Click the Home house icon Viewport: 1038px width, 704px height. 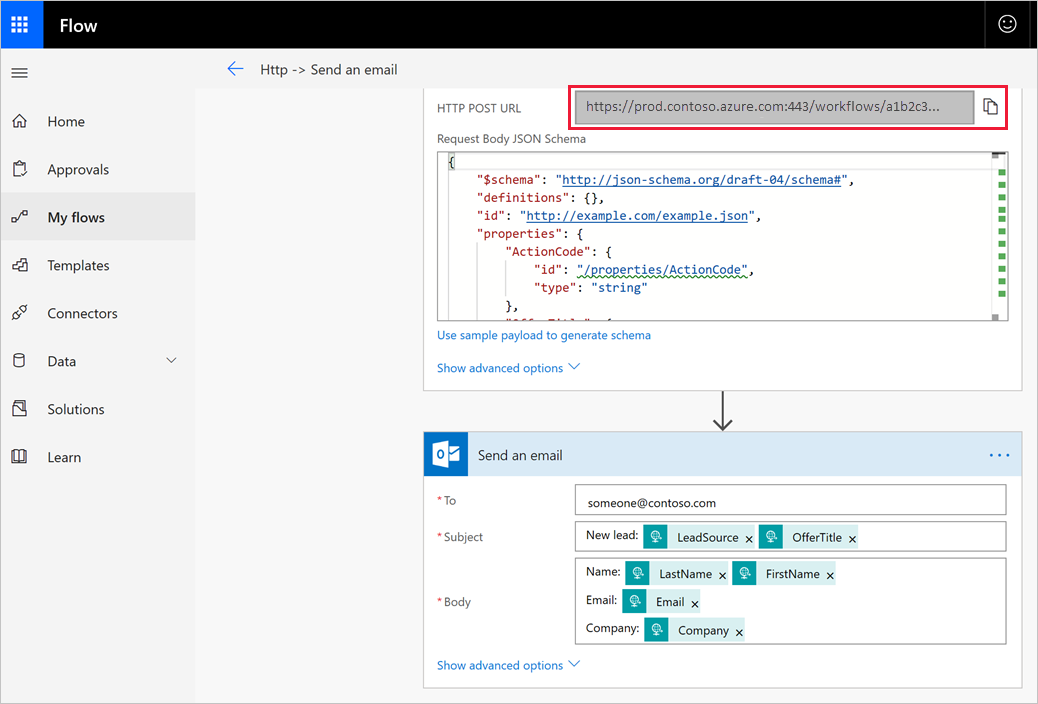(x=20, y=121)
